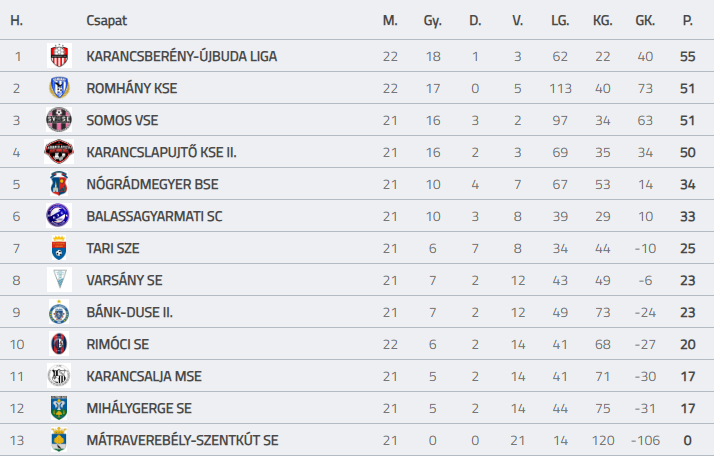The image size is (714, 456).
Task: Click the Rimóci SE team logo
Action: [59, 343]
